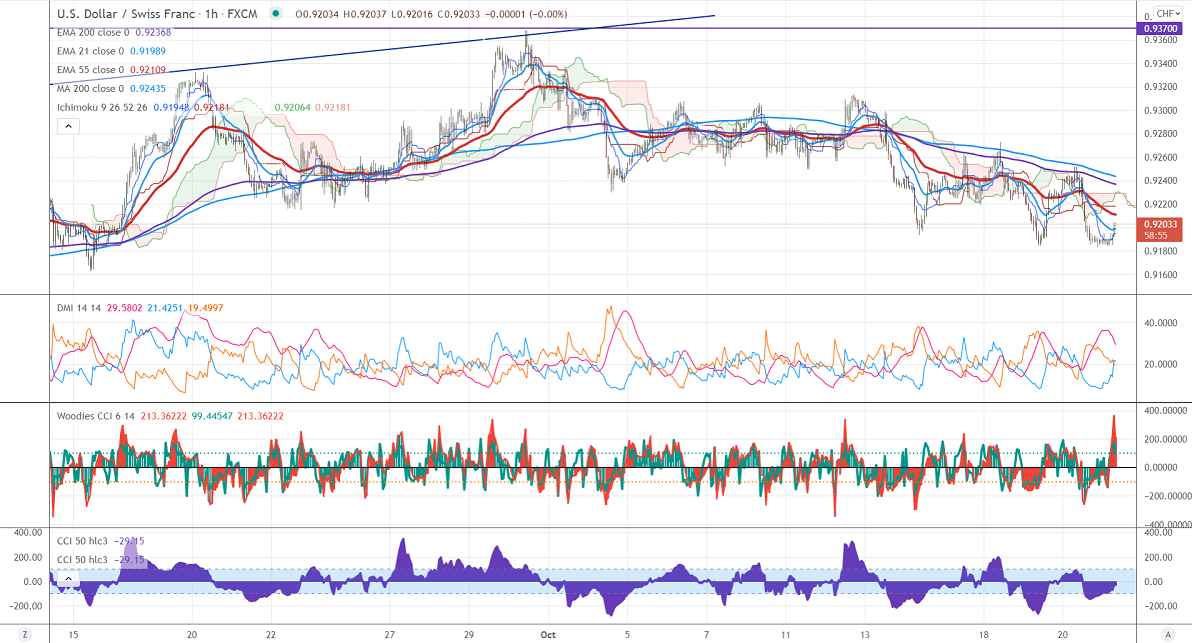1192x643 pixels.
Task: Click the EMA 200 value 0.92368
Action: [x=153, y=33]
